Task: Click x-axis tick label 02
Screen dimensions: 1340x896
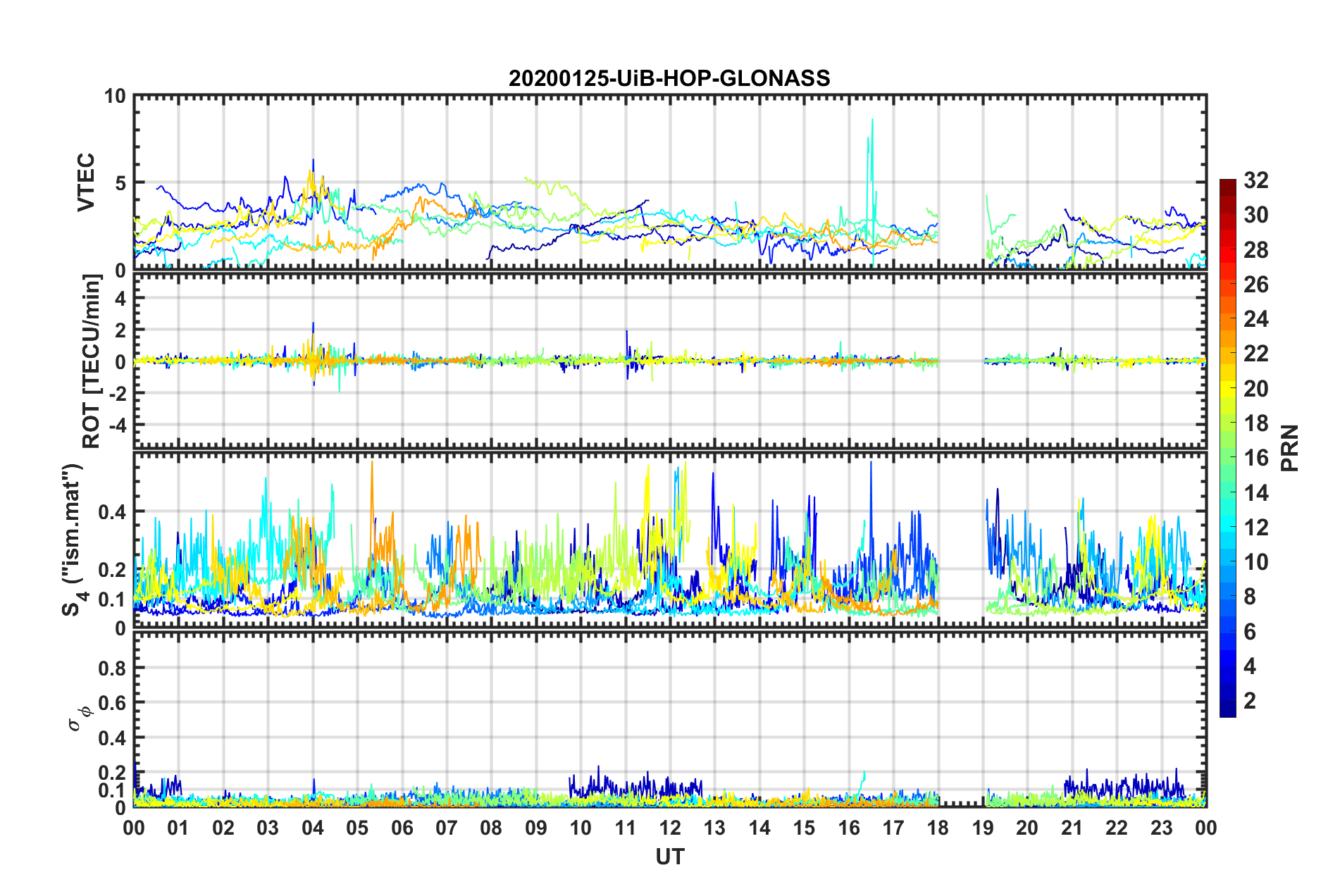Action: (x=223, y=828)
